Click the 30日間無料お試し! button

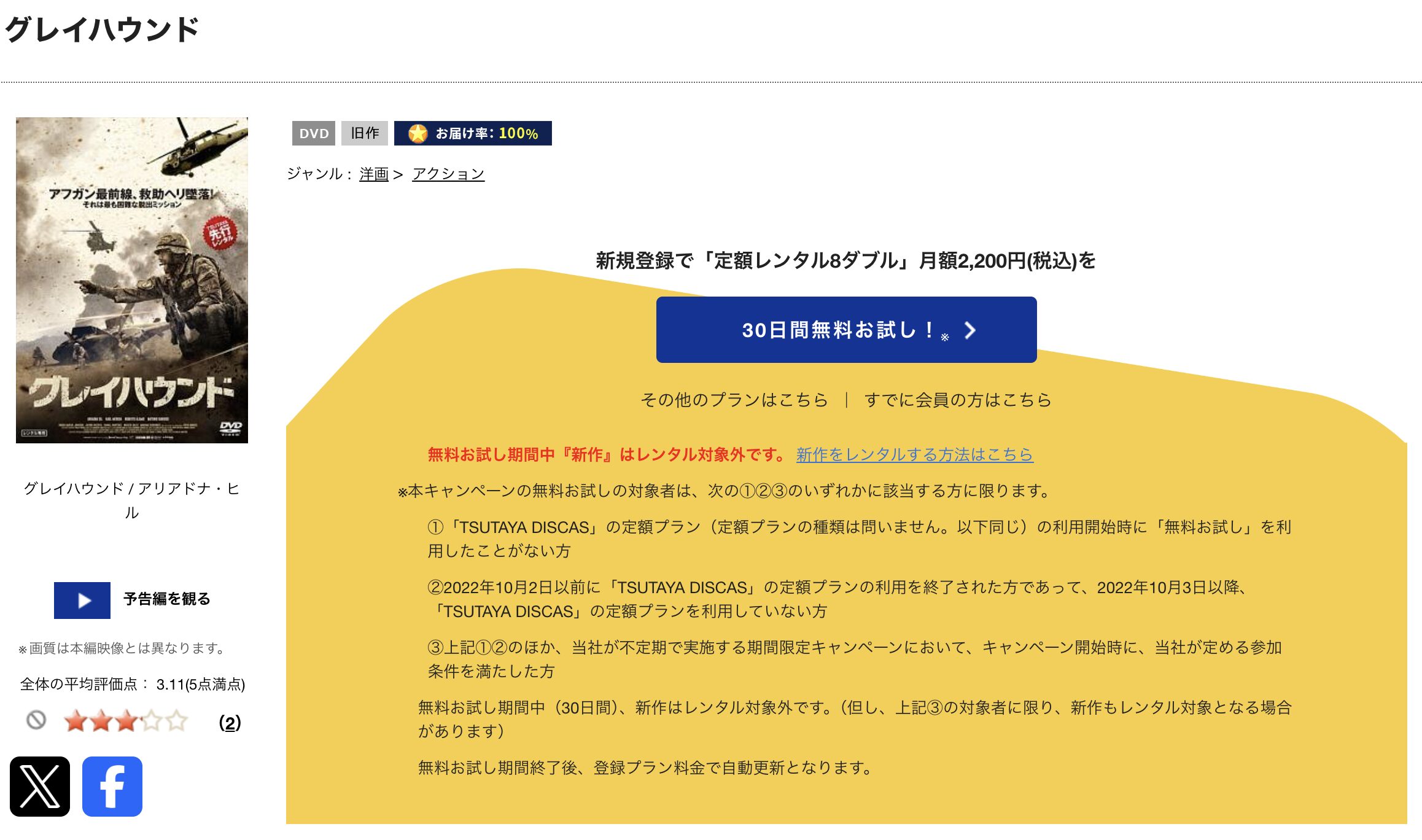[846, 330]
